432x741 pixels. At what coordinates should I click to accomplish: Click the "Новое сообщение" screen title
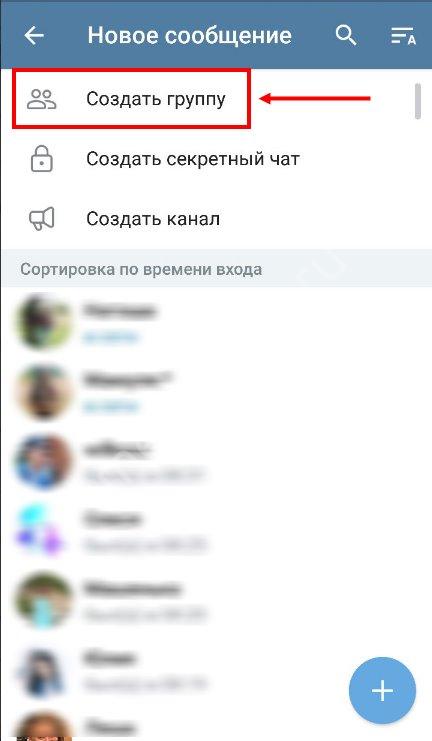tap(190, 36)
